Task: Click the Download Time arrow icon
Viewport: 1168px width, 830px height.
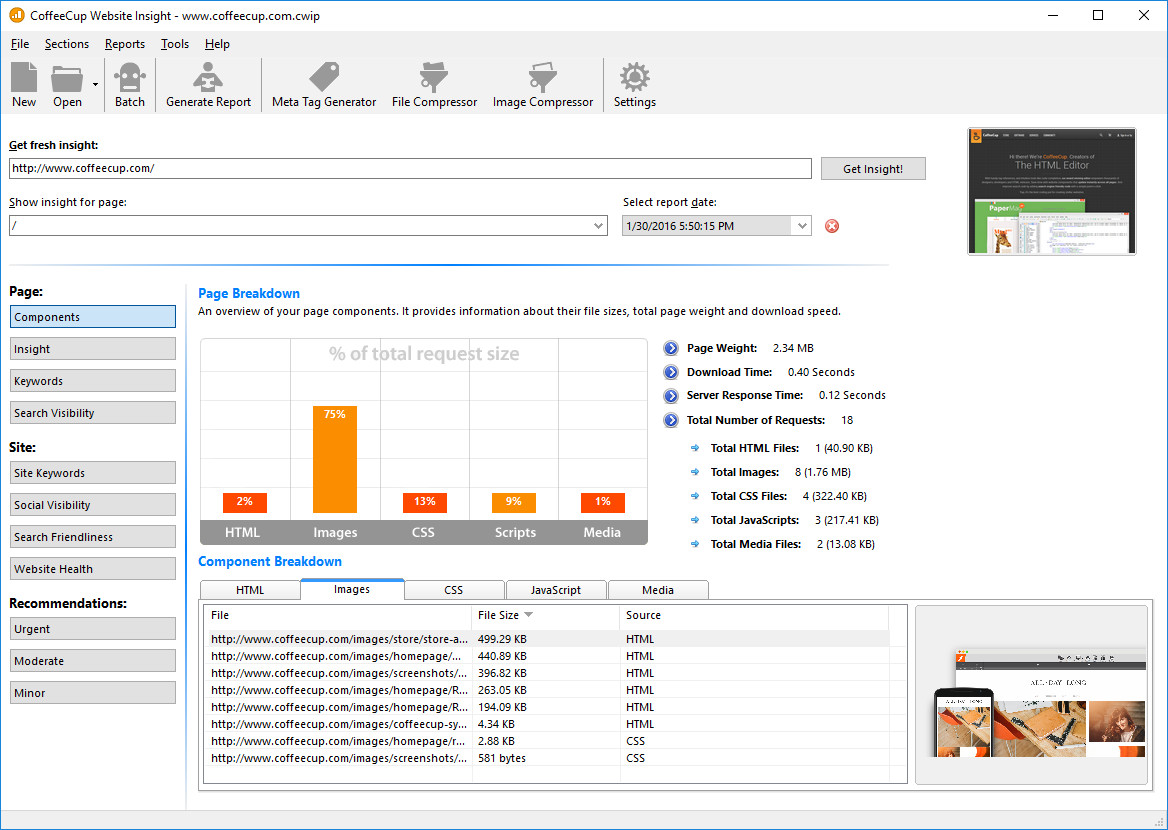Action: pyautogui.click(x=671, y=372)
